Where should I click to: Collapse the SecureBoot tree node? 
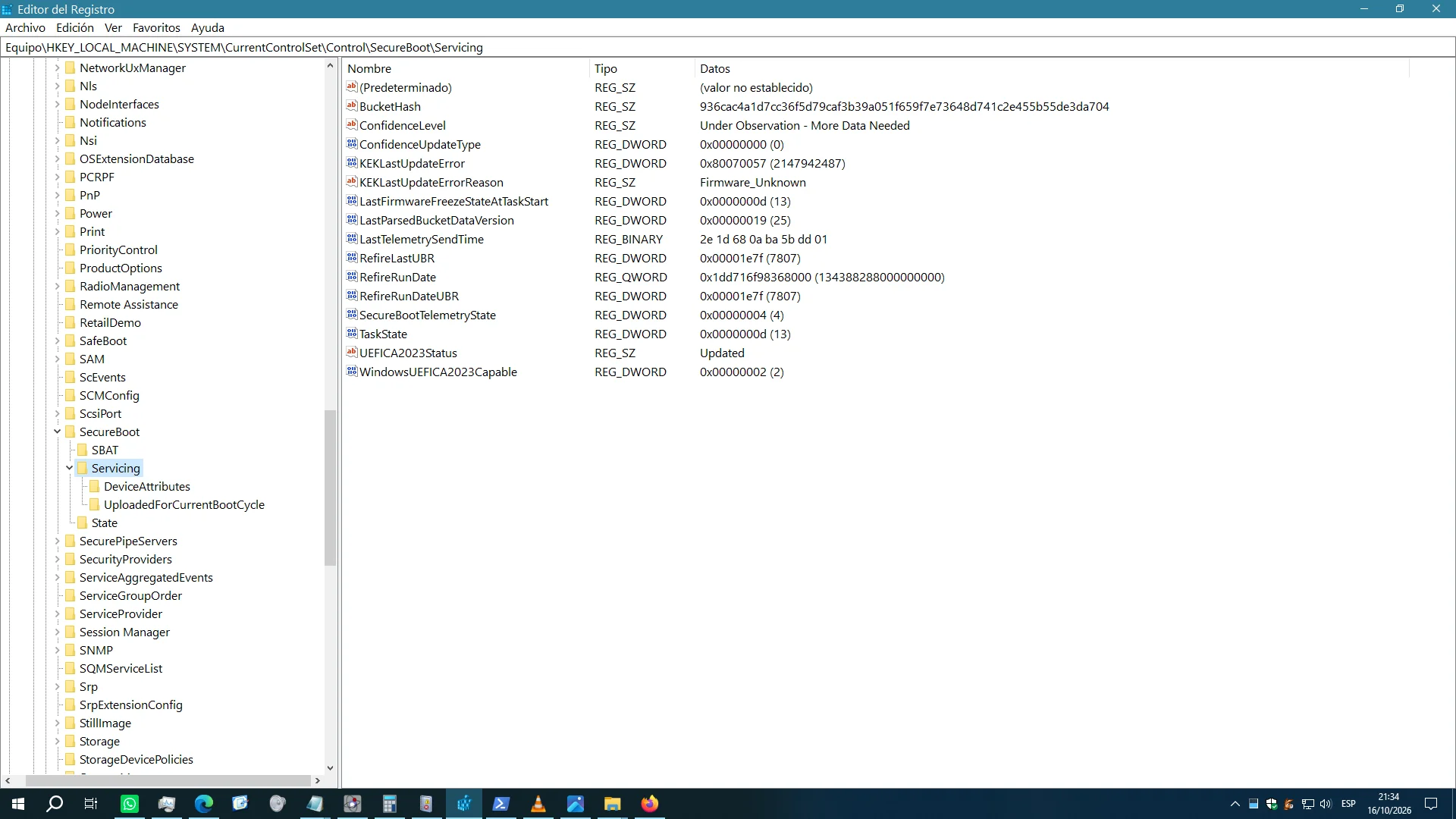click(57, 431)
